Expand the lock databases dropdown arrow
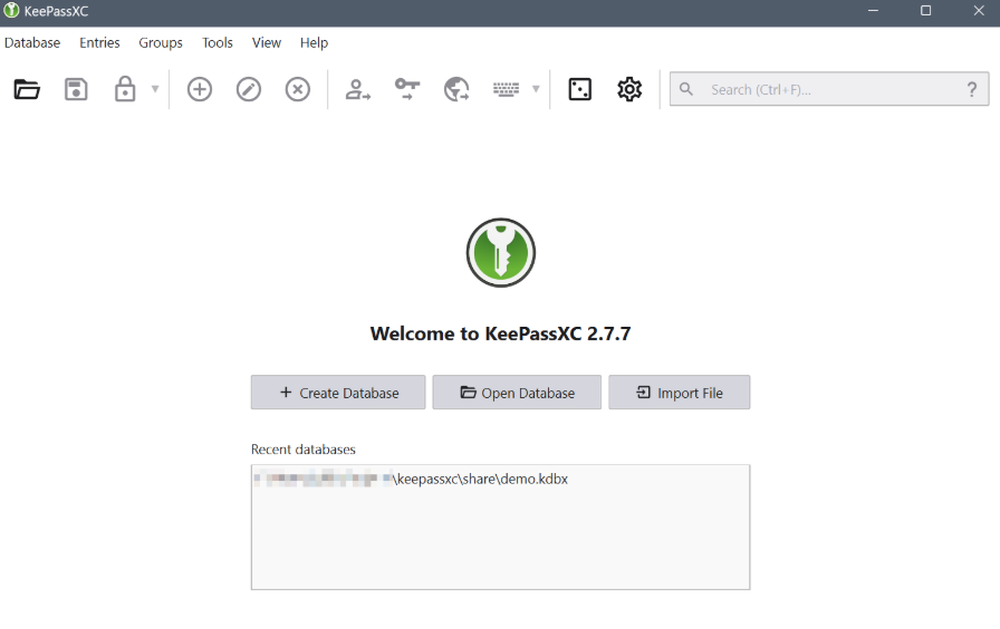This screenshot has width=1000, height=629. pyautogui.click(x=155, y=89)
